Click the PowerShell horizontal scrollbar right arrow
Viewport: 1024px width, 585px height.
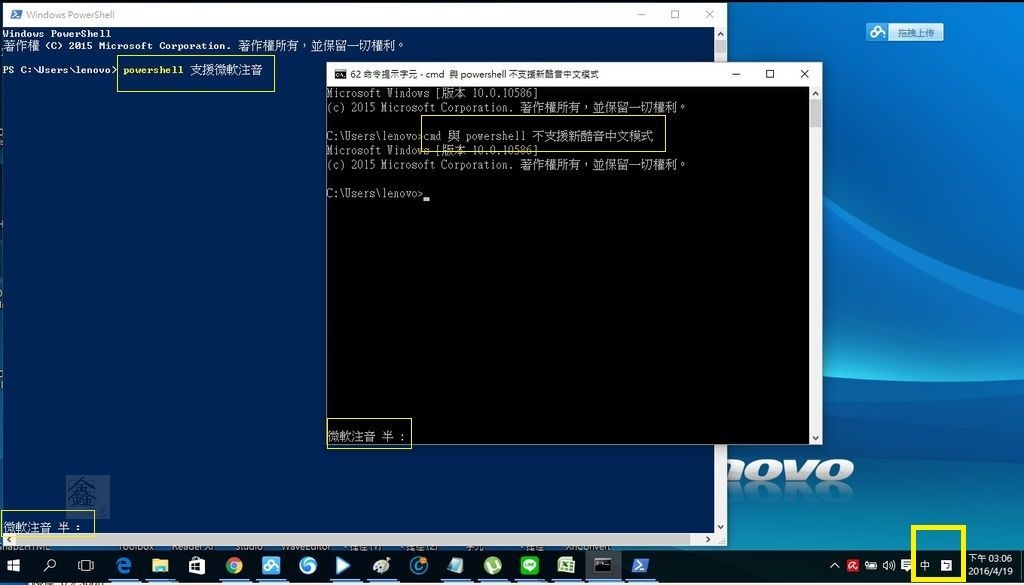coord(709,539)
